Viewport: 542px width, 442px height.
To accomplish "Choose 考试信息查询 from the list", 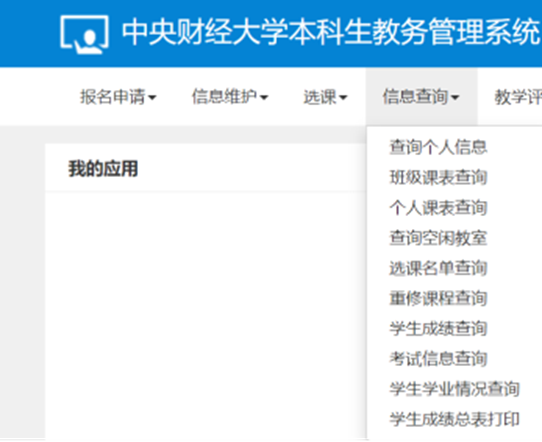I will point(438,359).
